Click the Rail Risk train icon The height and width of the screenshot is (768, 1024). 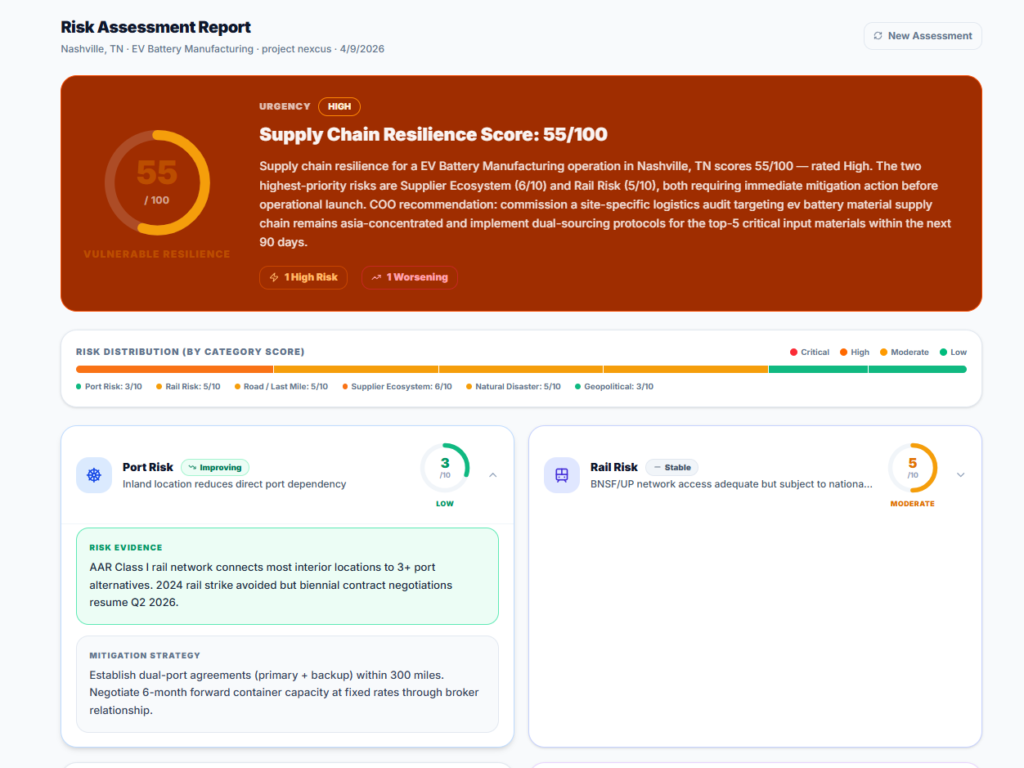point(562,475)
